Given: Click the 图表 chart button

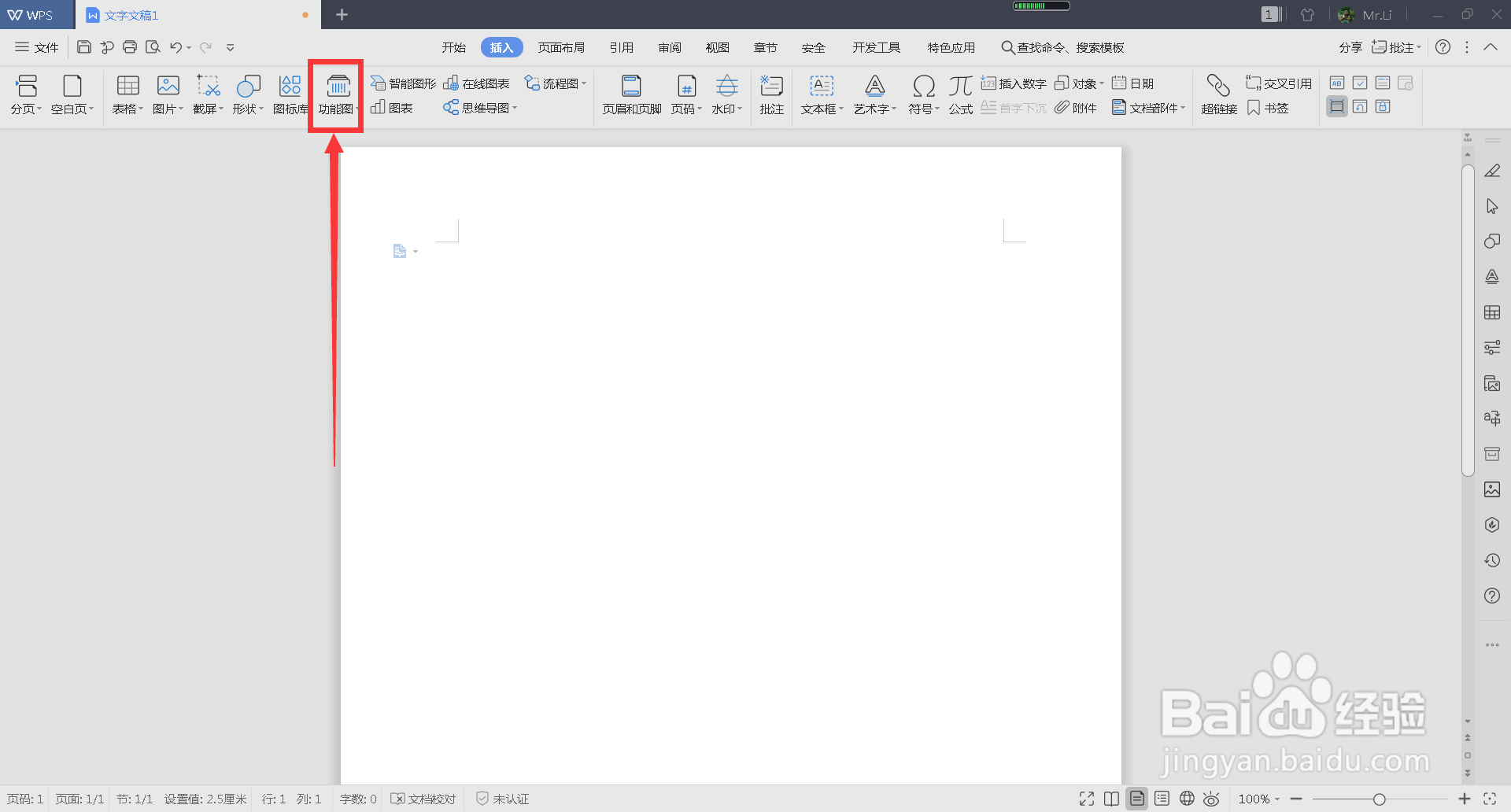Looking at the screenshot, I should [x=392, y=108].
